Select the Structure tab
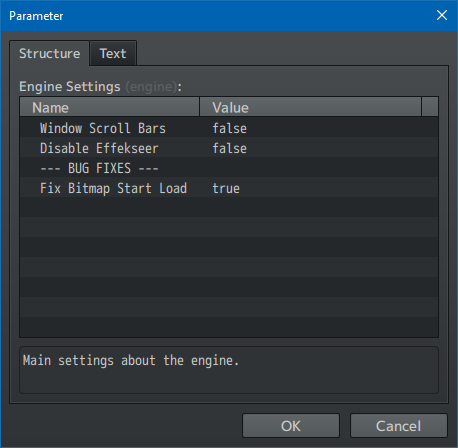 click(x=49, y=53)
